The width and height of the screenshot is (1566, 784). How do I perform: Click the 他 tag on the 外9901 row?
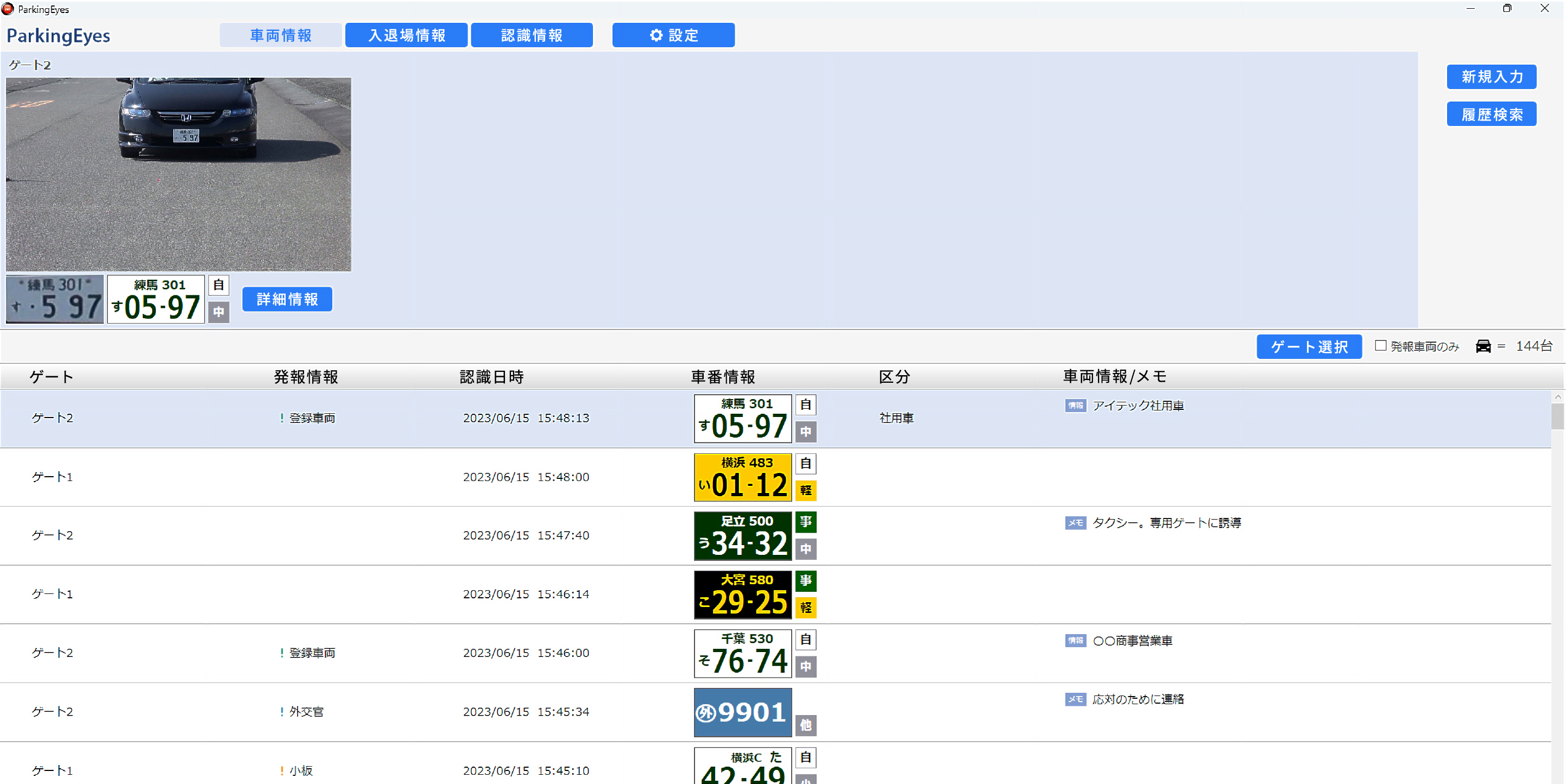pyautogui.click(x=805, y=725)
